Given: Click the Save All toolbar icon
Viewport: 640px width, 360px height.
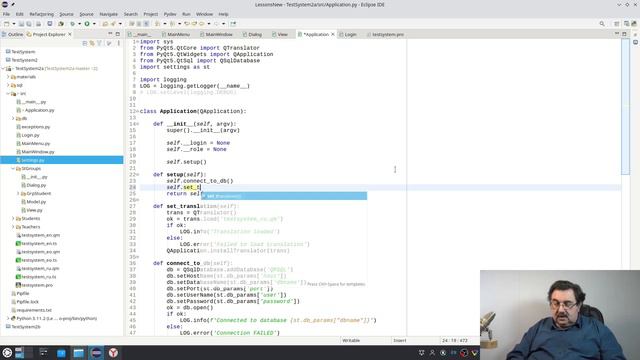Looking at the screenshot, I should pyautogui.click(x=29, y=24).
